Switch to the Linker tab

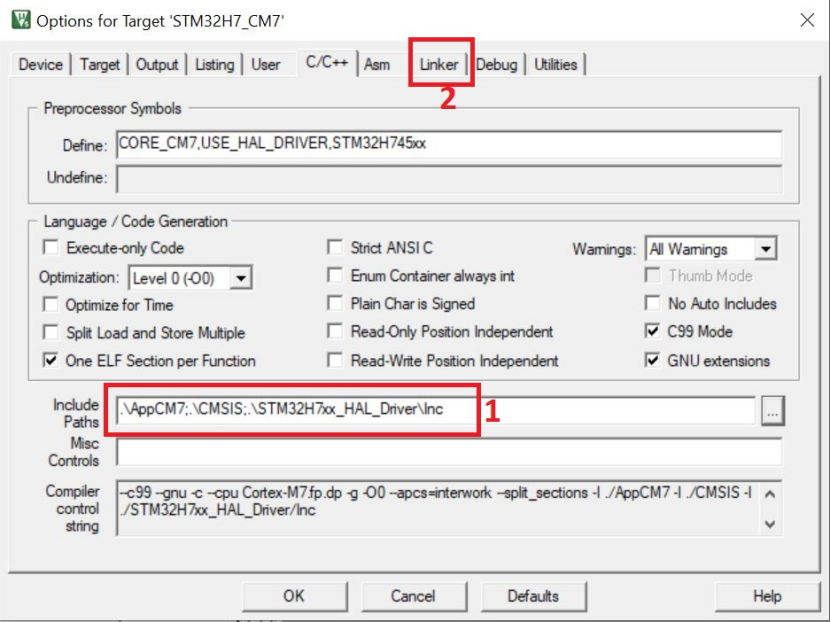[x=437, y=63]
